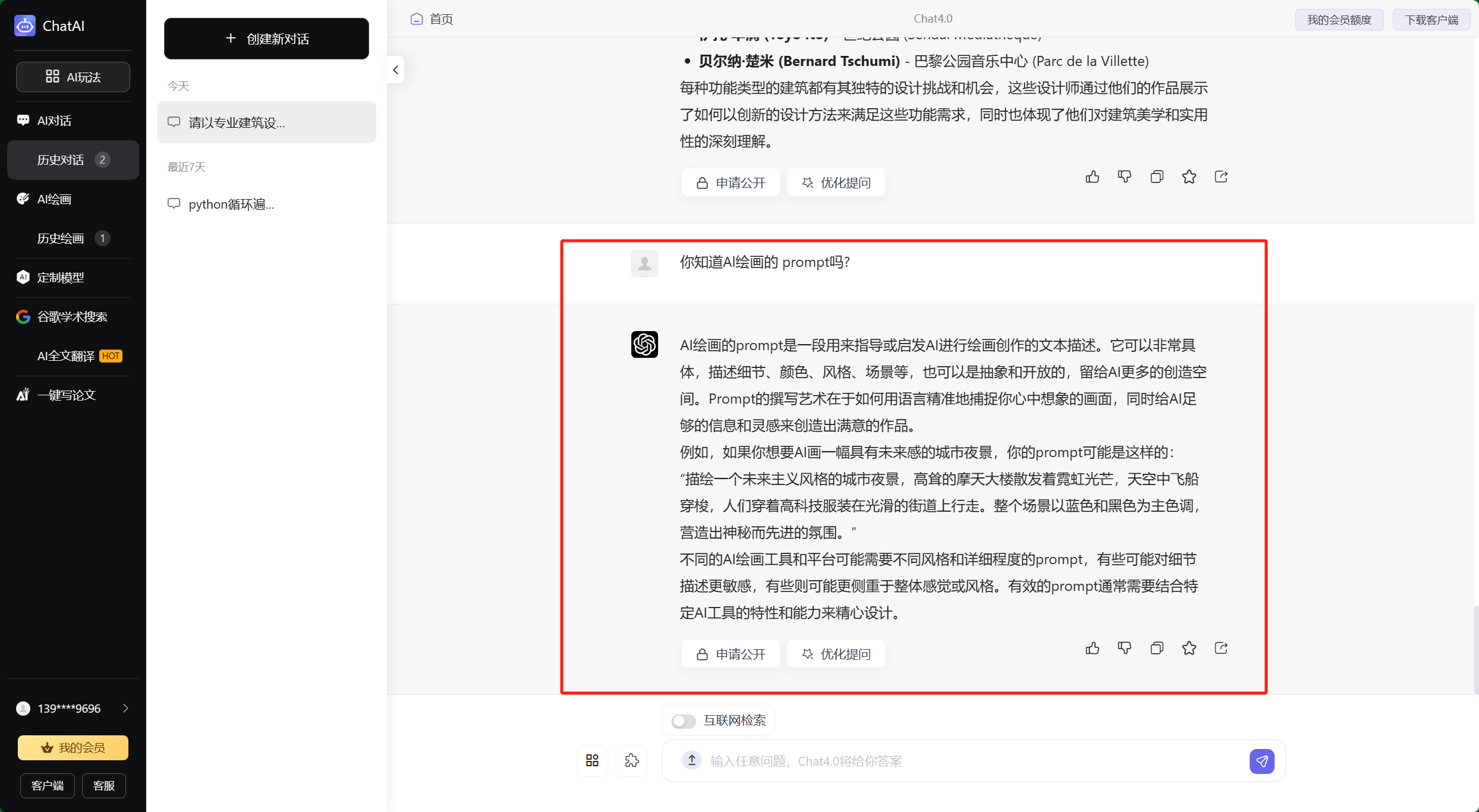
Task: Select 历史对话 in the sidebar
Action: [x=61, y=160]
